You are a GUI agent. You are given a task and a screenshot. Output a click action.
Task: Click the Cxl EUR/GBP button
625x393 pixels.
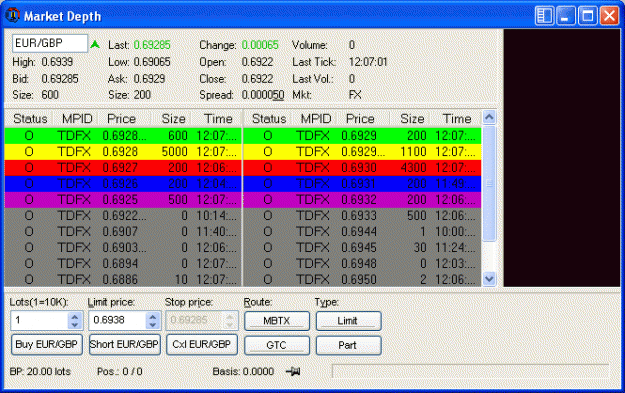(202, 344)
